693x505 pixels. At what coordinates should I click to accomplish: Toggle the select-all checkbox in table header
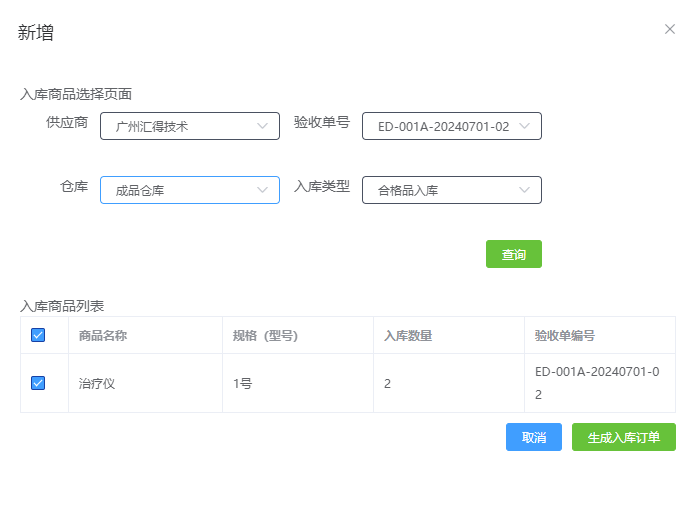[x=38, y=335]
